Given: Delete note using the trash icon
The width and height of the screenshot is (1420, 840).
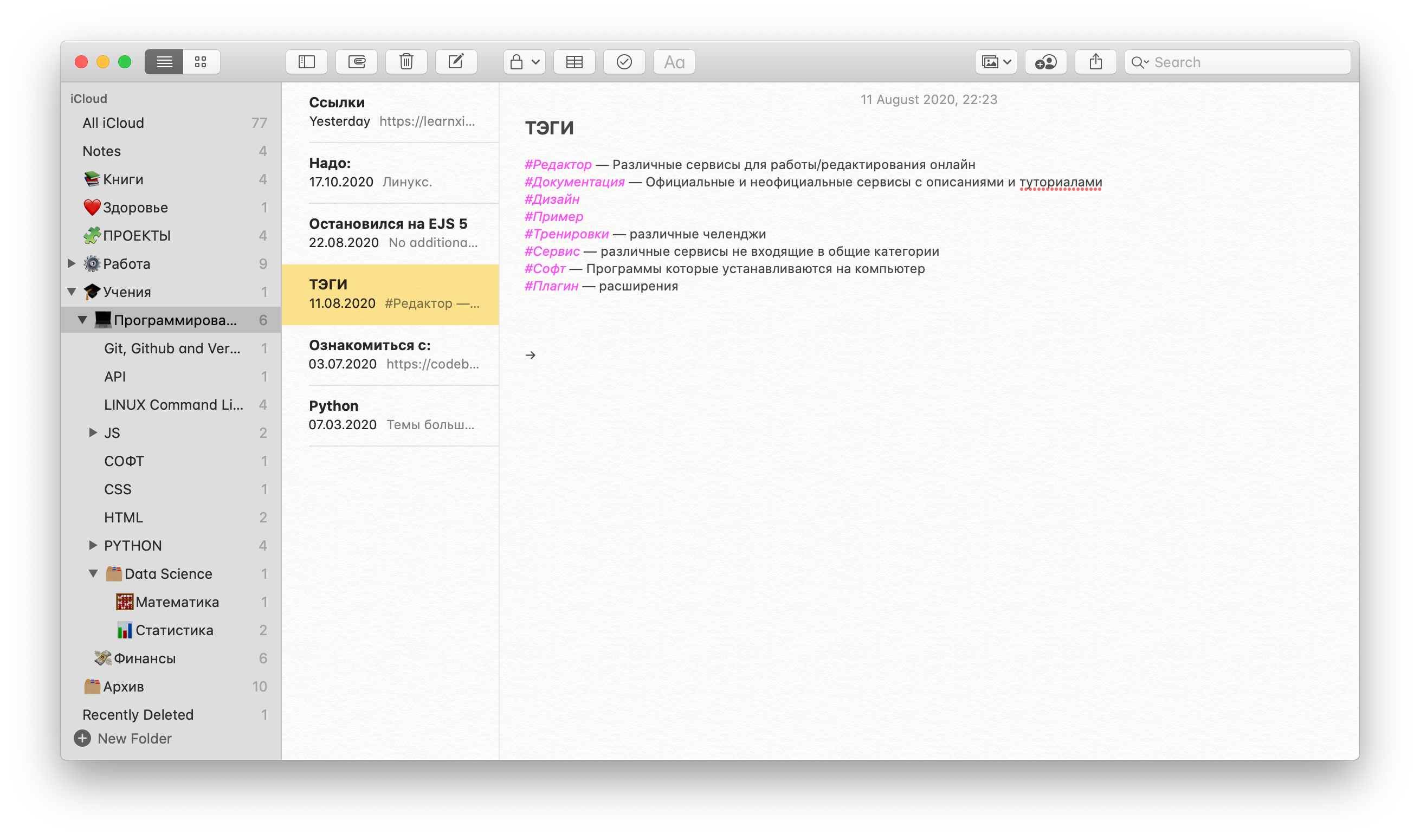Looking at the screenshot, I should pyautogui.click(x=406, y=62).
